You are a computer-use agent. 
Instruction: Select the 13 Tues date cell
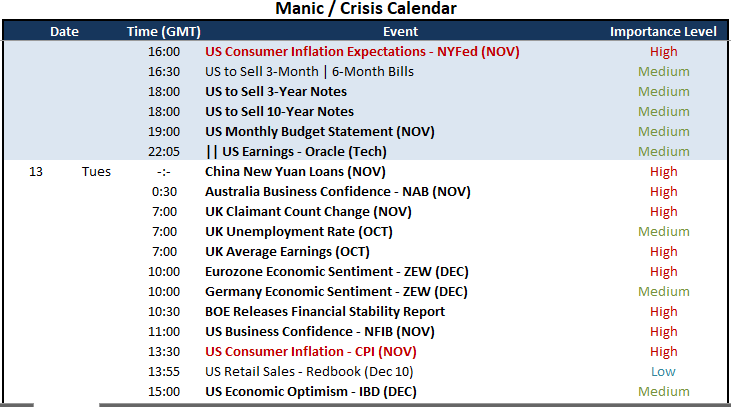70,172
